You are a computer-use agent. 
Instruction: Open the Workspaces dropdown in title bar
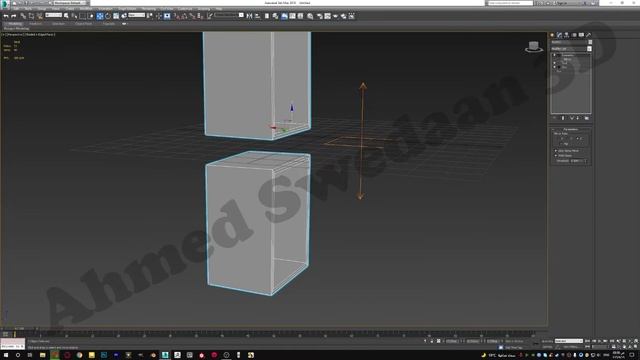pyautogui.click(x=69, y=3)
